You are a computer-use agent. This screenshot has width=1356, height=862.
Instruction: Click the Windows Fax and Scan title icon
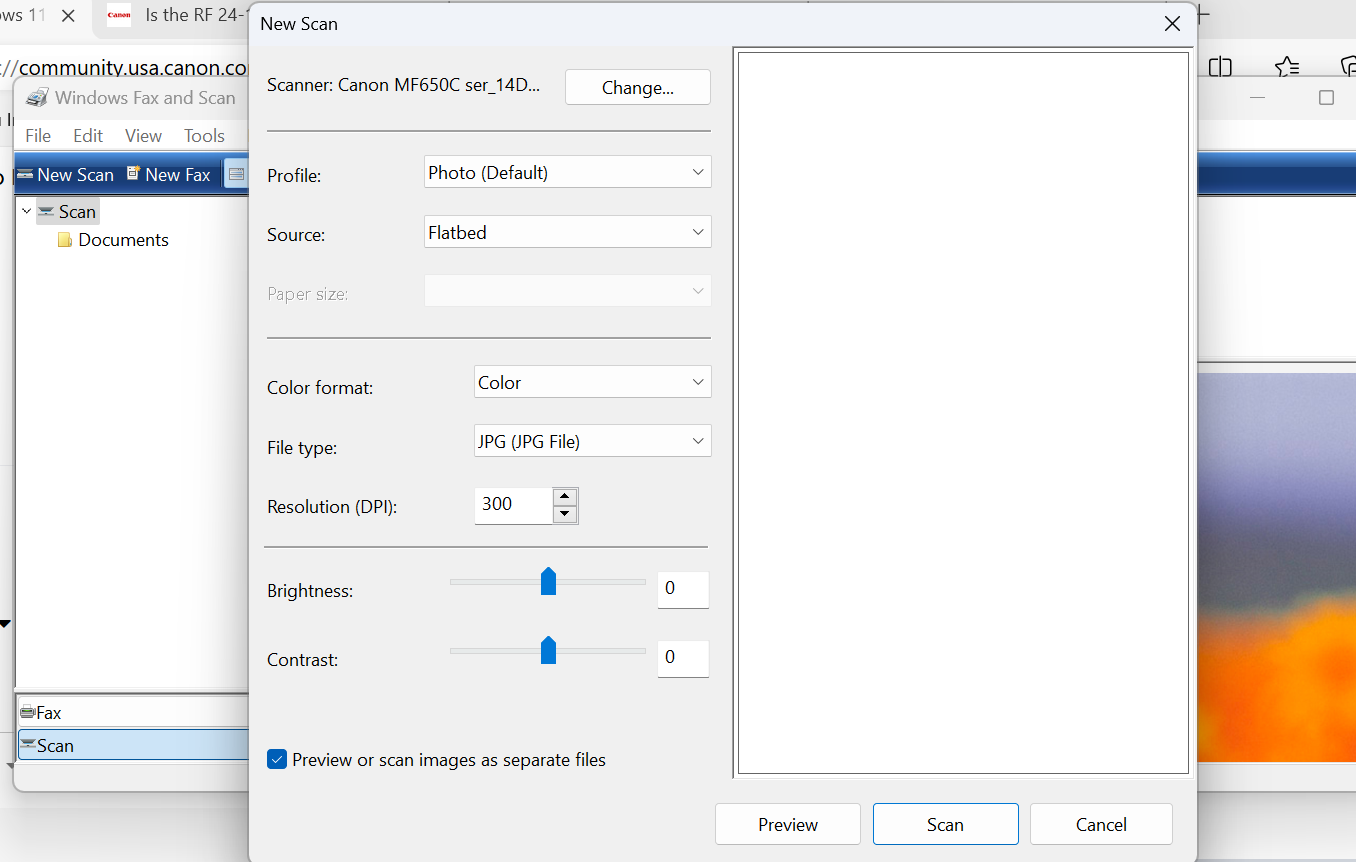pyautogui.click(x=37, y=98)
